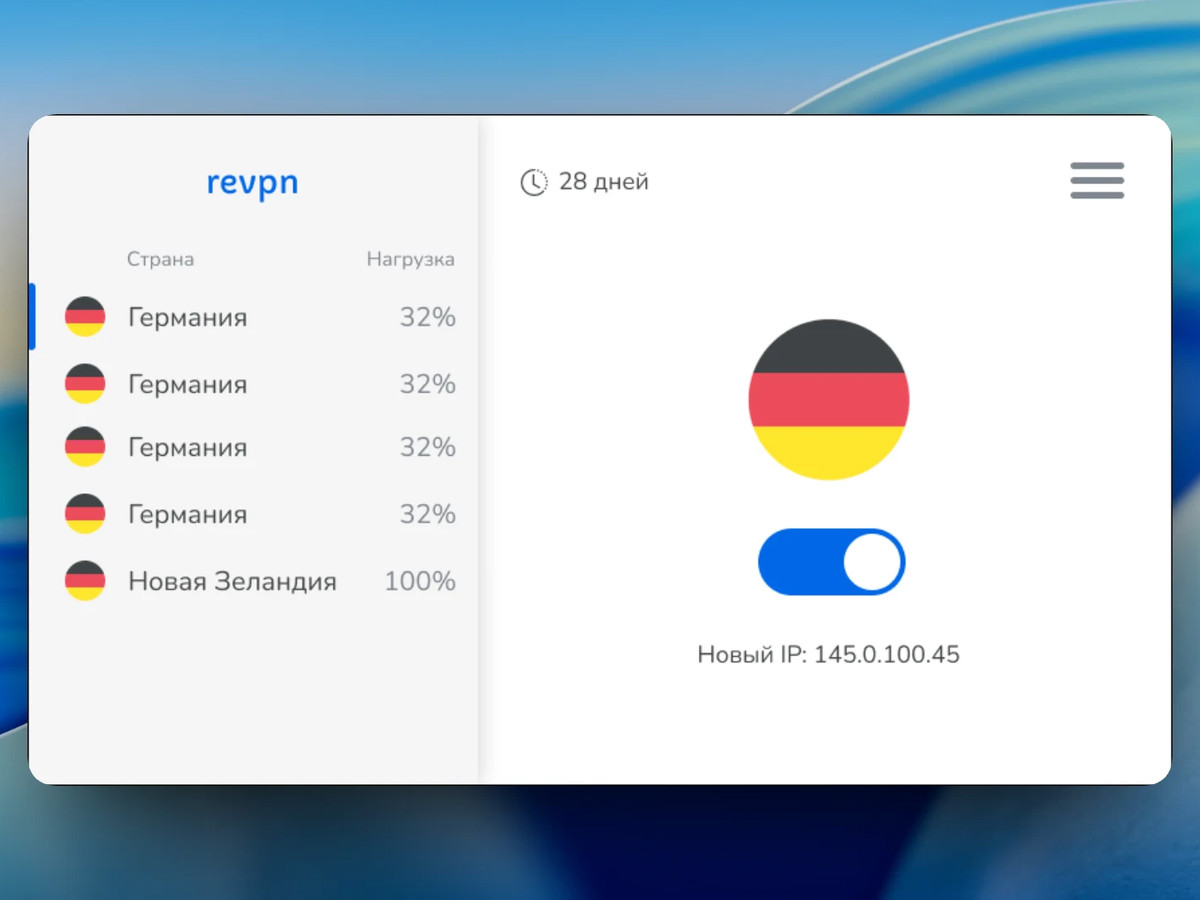Click the Нагрузка column header
This screenshot has height=900, width=1200.
pyautogui.click(x=410, y=260)
